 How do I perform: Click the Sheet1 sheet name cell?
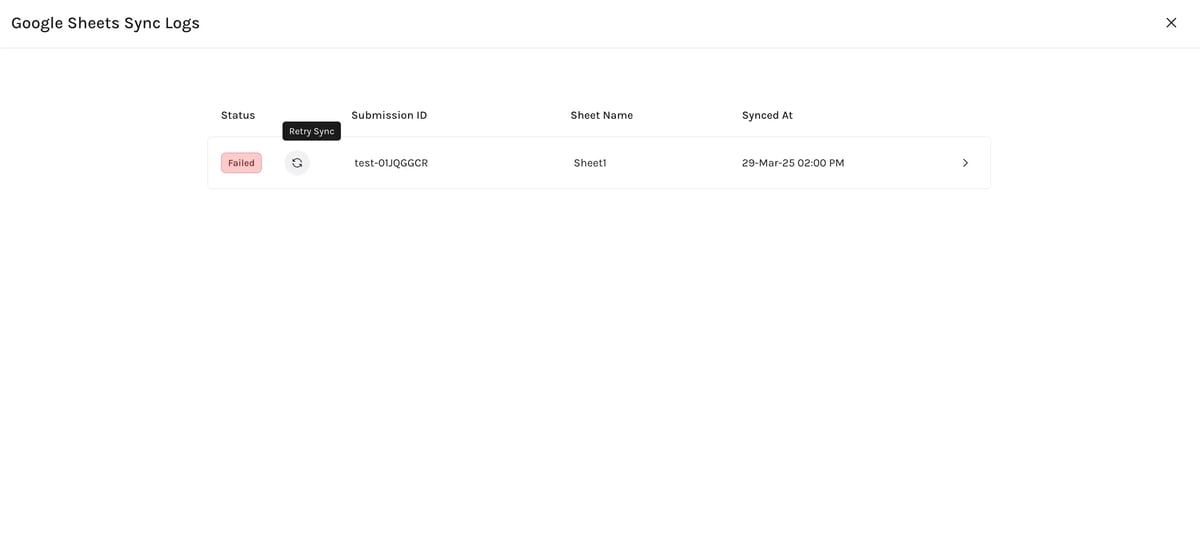click(x=590, y=163)
